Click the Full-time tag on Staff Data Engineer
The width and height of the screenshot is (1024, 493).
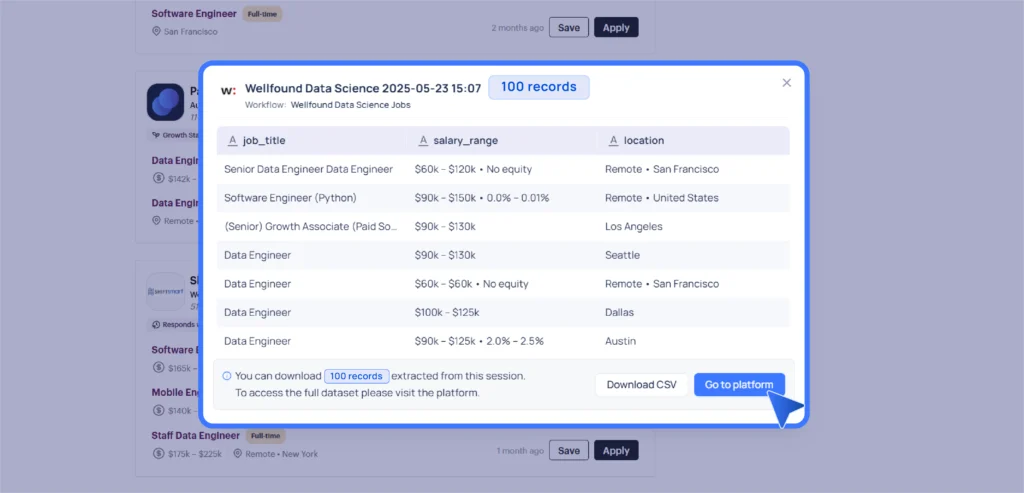(x=265, y=436)
